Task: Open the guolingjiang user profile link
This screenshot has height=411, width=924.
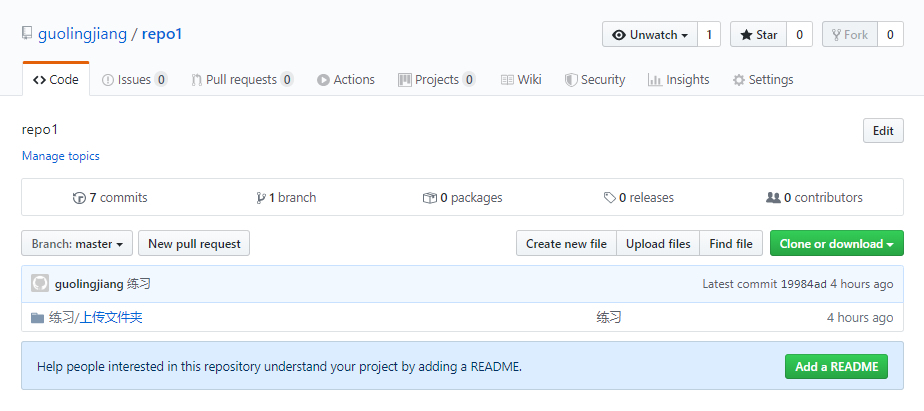Action: (82, 34)
